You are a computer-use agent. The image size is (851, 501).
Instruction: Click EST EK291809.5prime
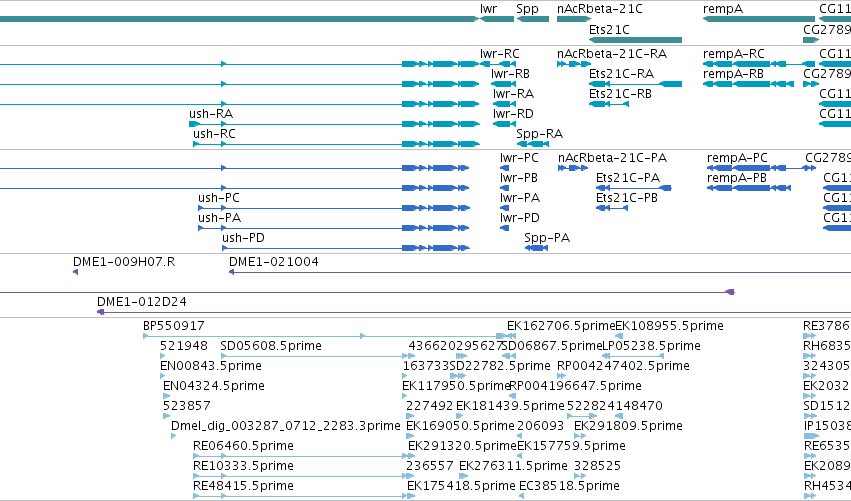pos(628,426)
